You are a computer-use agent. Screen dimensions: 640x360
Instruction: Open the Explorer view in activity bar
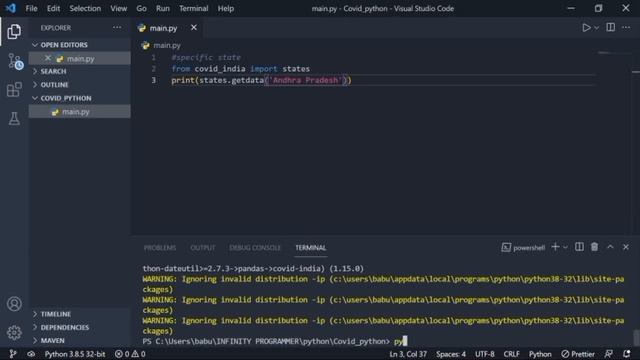click(x=14, y=31)
